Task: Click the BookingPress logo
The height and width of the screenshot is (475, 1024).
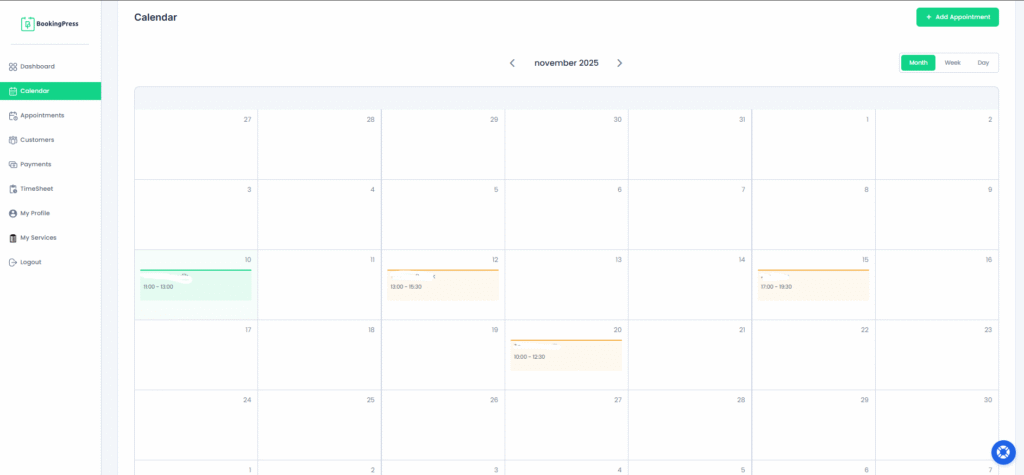Action: pos(50,23)
